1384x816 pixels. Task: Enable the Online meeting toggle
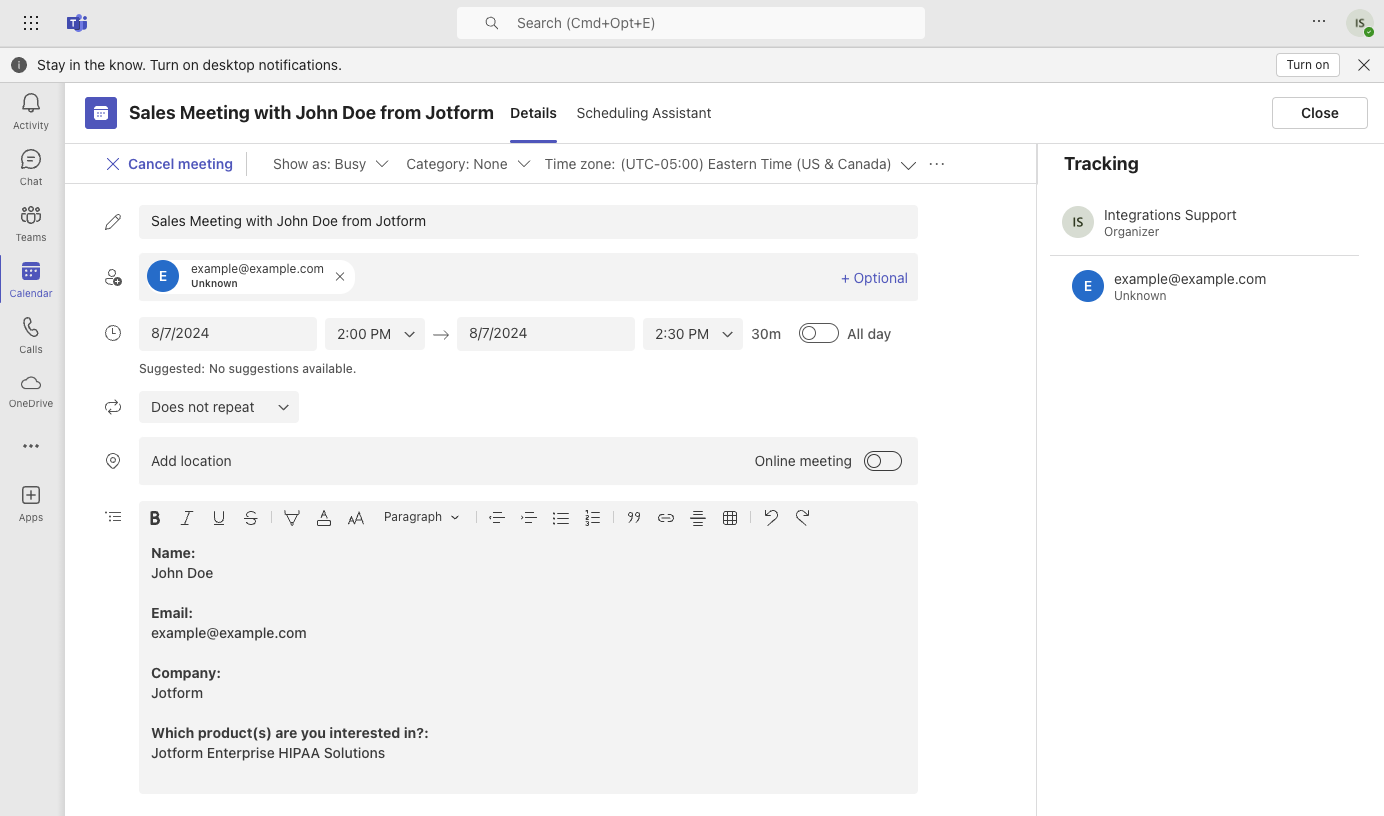(x=883, y=461)
